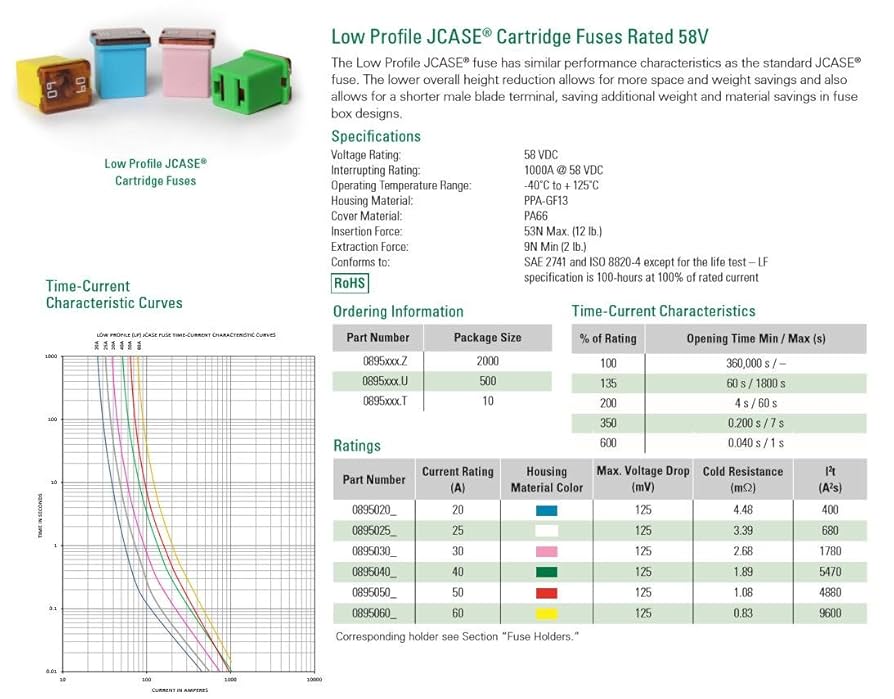This screenshot has width=894, height=699.
Task: Click ratings part number '0895030_'
Action: tap(374, 551)
